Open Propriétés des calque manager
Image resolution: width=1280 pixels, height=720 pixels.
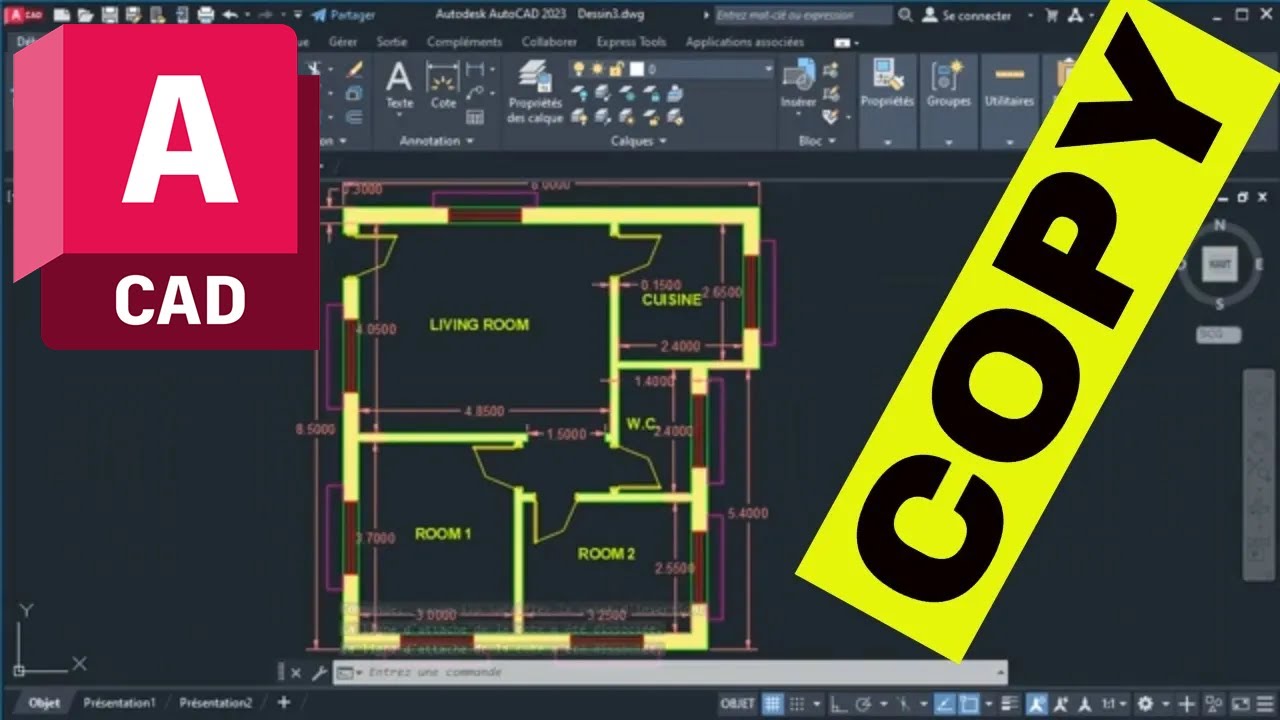[x=535, y=92]
